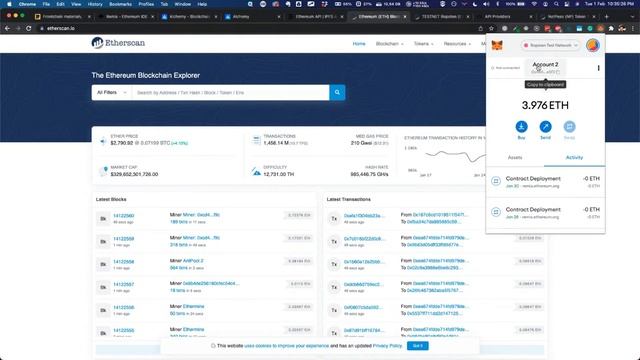Open the Bookmarks menu in the menu bar
Image resolution: width=640 pixels, height=360 pixels.
coord(120,4)
